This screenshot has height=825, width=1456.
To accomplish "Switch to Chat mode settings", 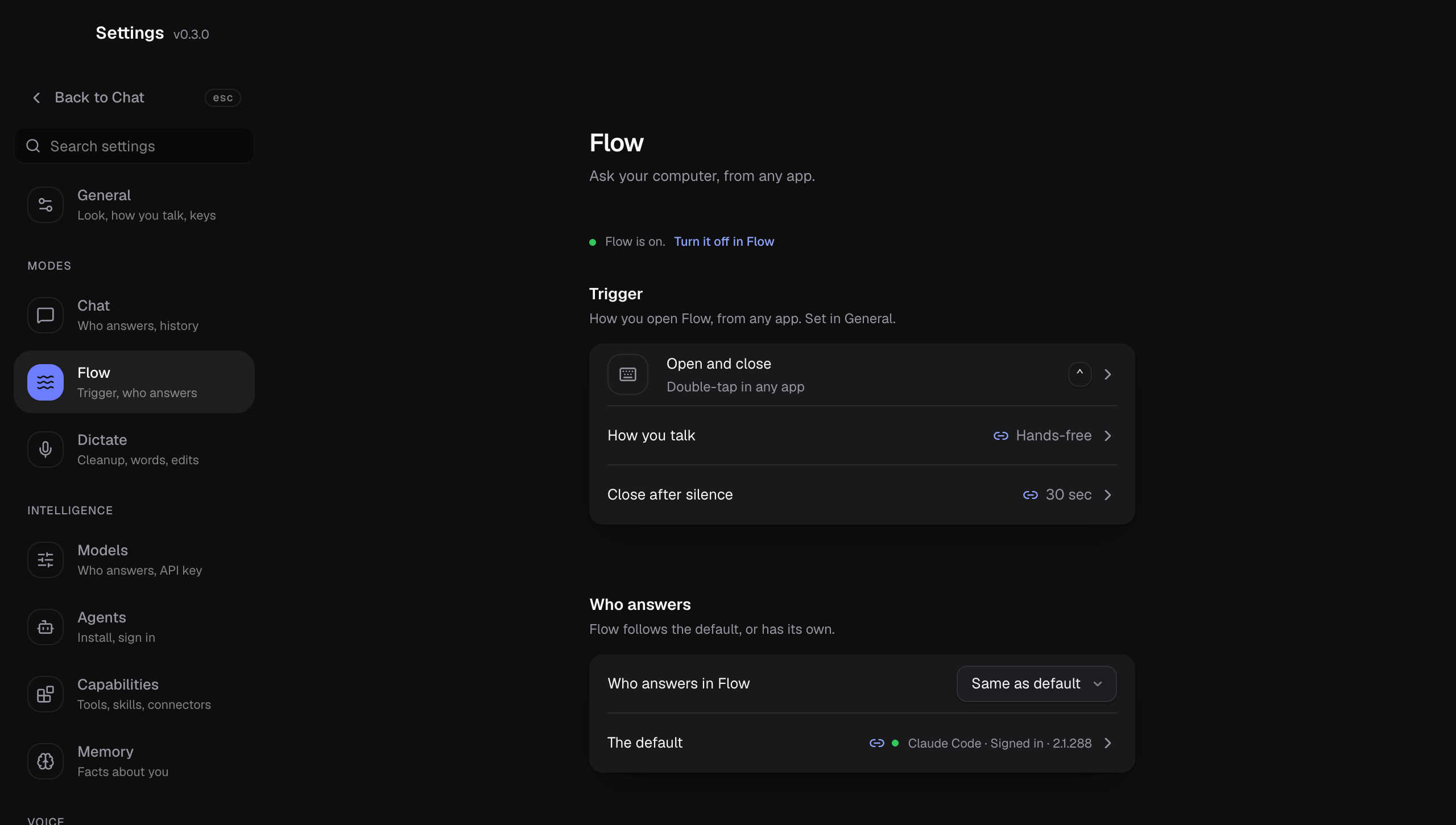I will pos(134,315).
